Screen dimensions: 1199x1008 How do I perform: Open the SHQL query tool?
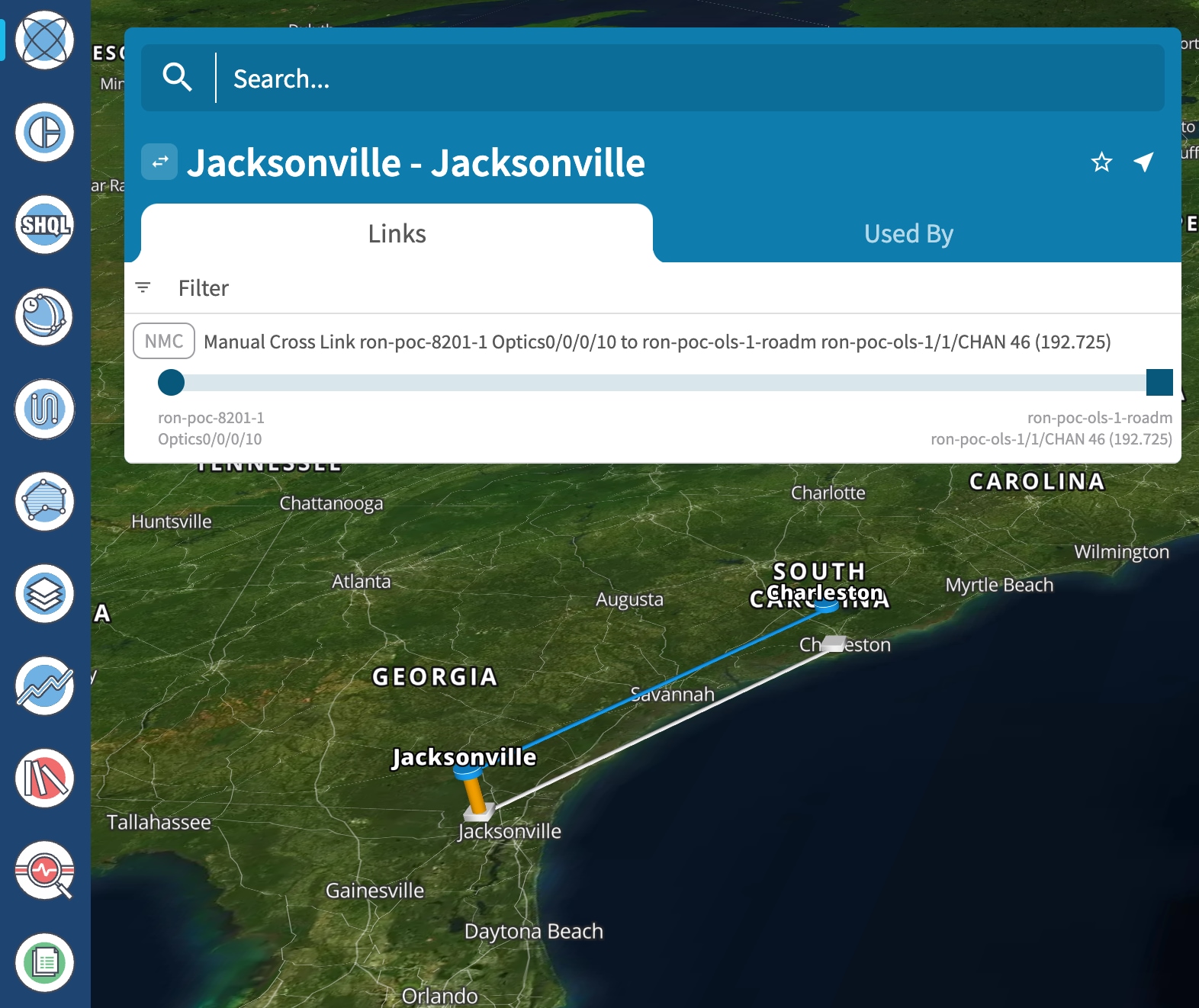[45, 225]
